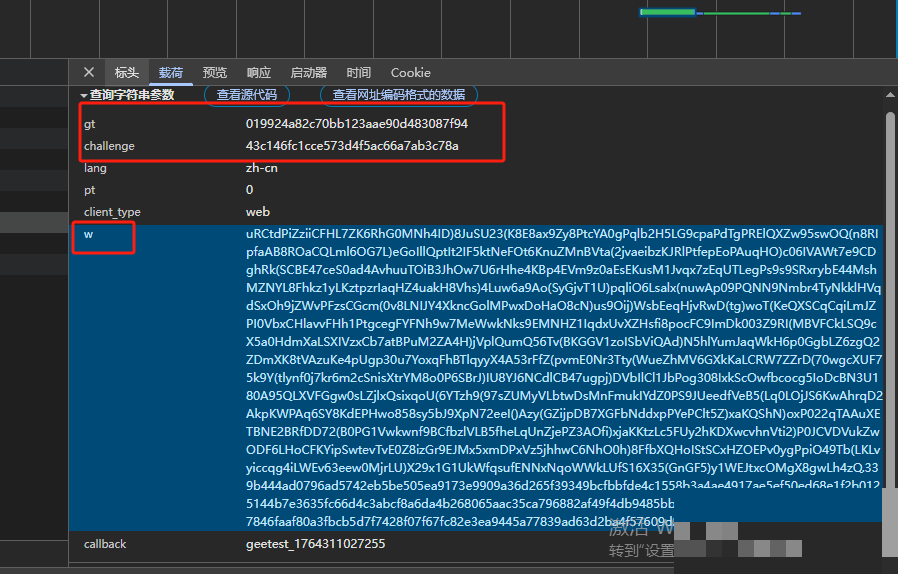This screenshot has height=574, width=898.
Task: Switch to the 标头 tab
Action: (127, 73)
